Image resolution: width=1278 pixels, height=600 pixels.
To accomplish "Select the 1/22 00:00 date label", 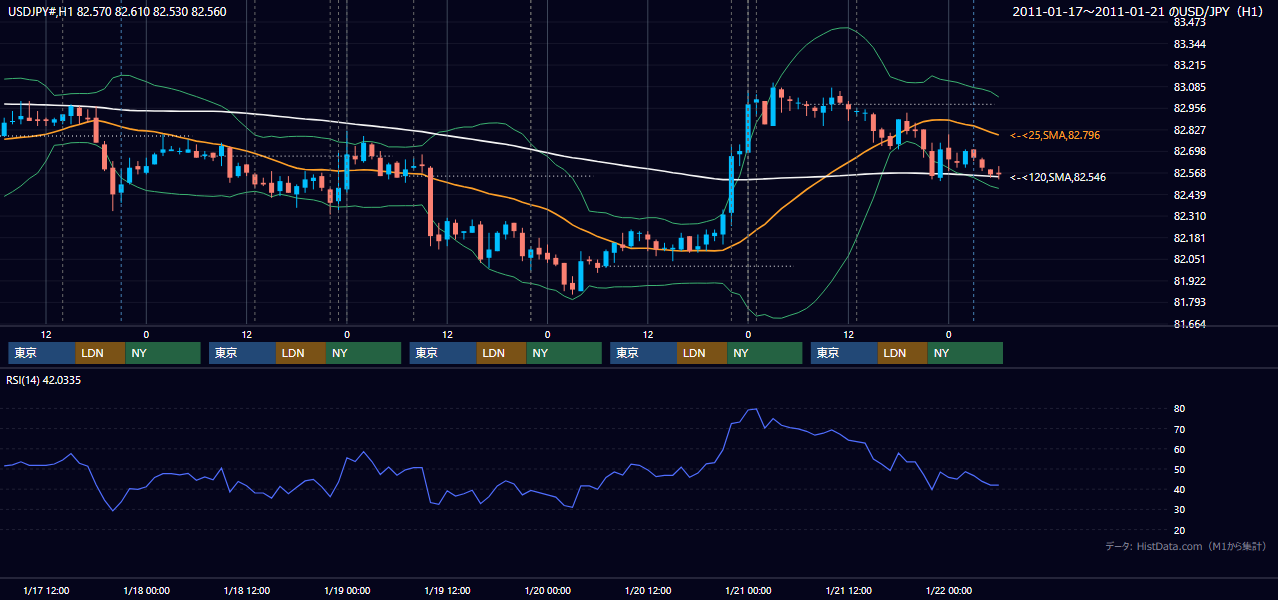I will 949,591.
